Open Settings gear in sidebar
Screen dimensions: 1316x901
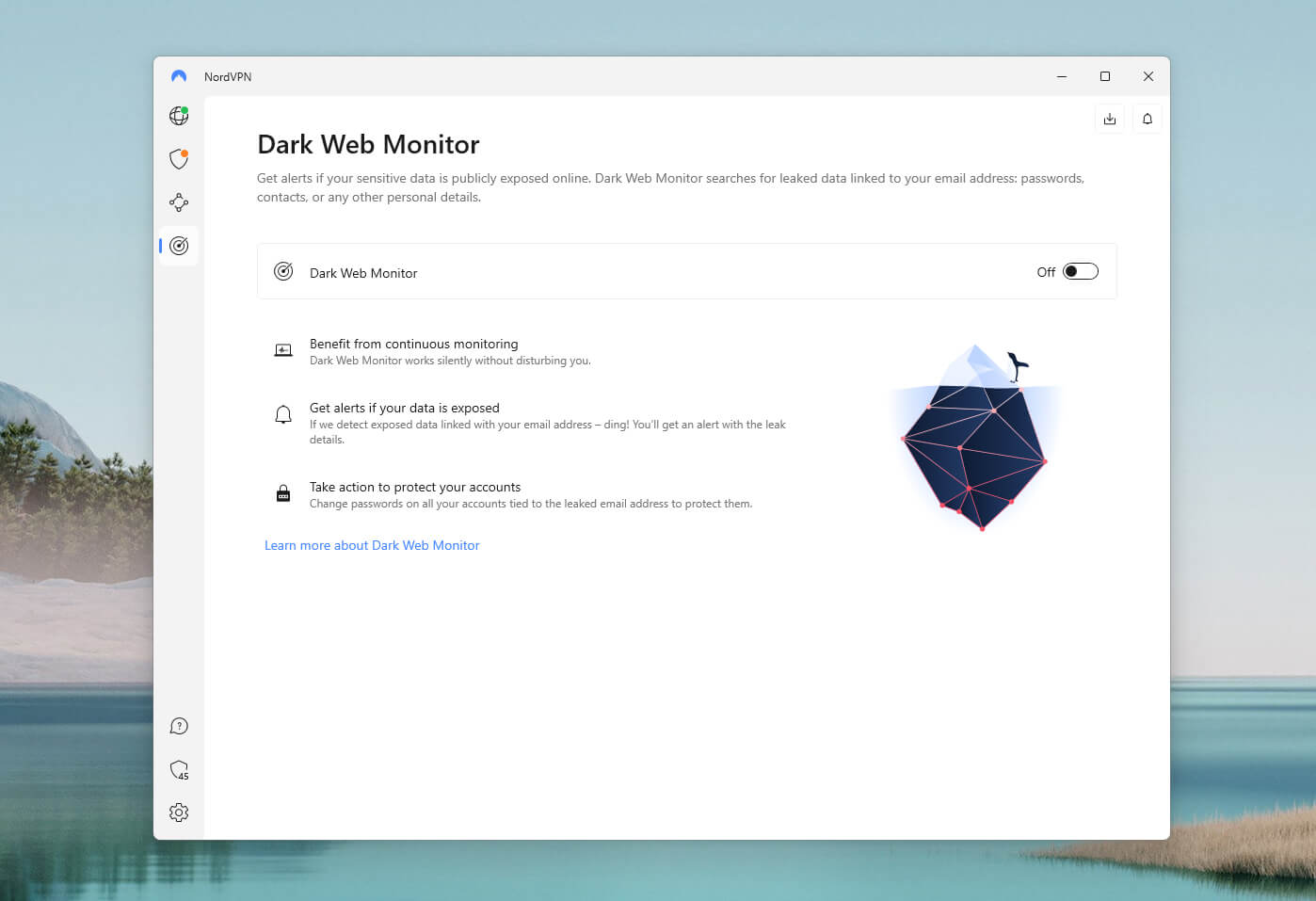pos(179,813)
